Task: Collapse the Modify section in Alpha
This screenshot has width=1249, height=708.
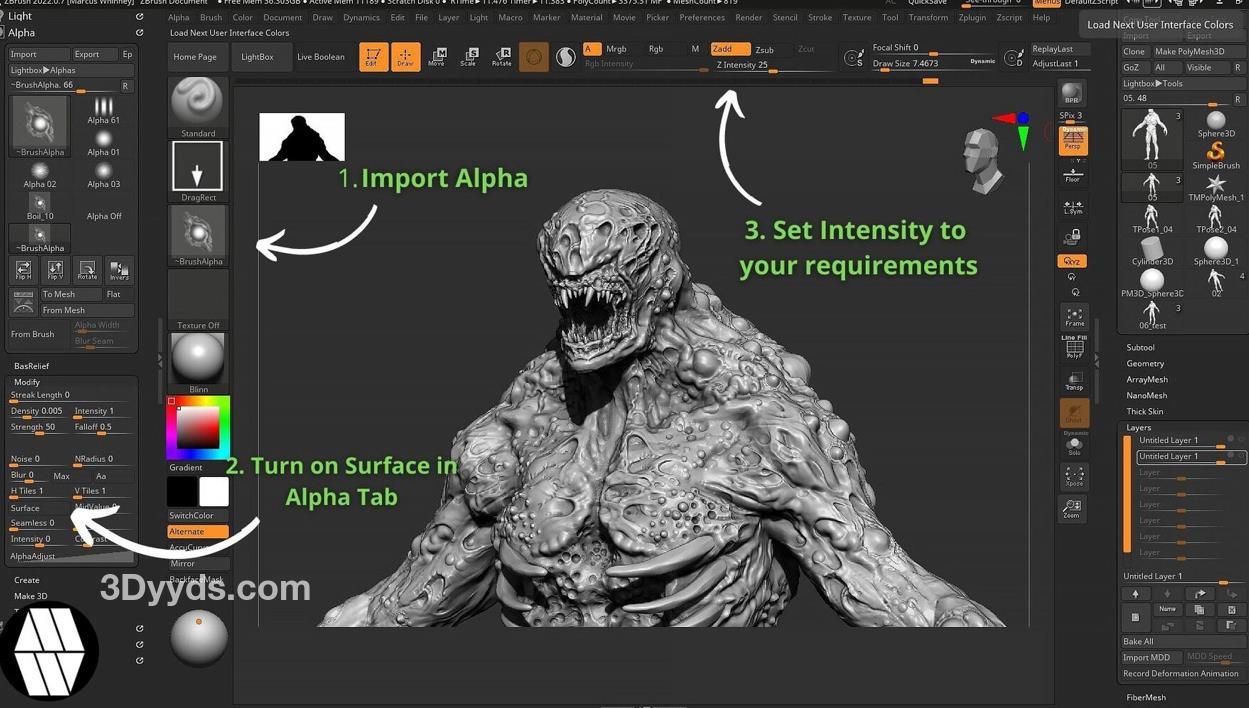Action: pyautogui.click(x=27, y=382)
